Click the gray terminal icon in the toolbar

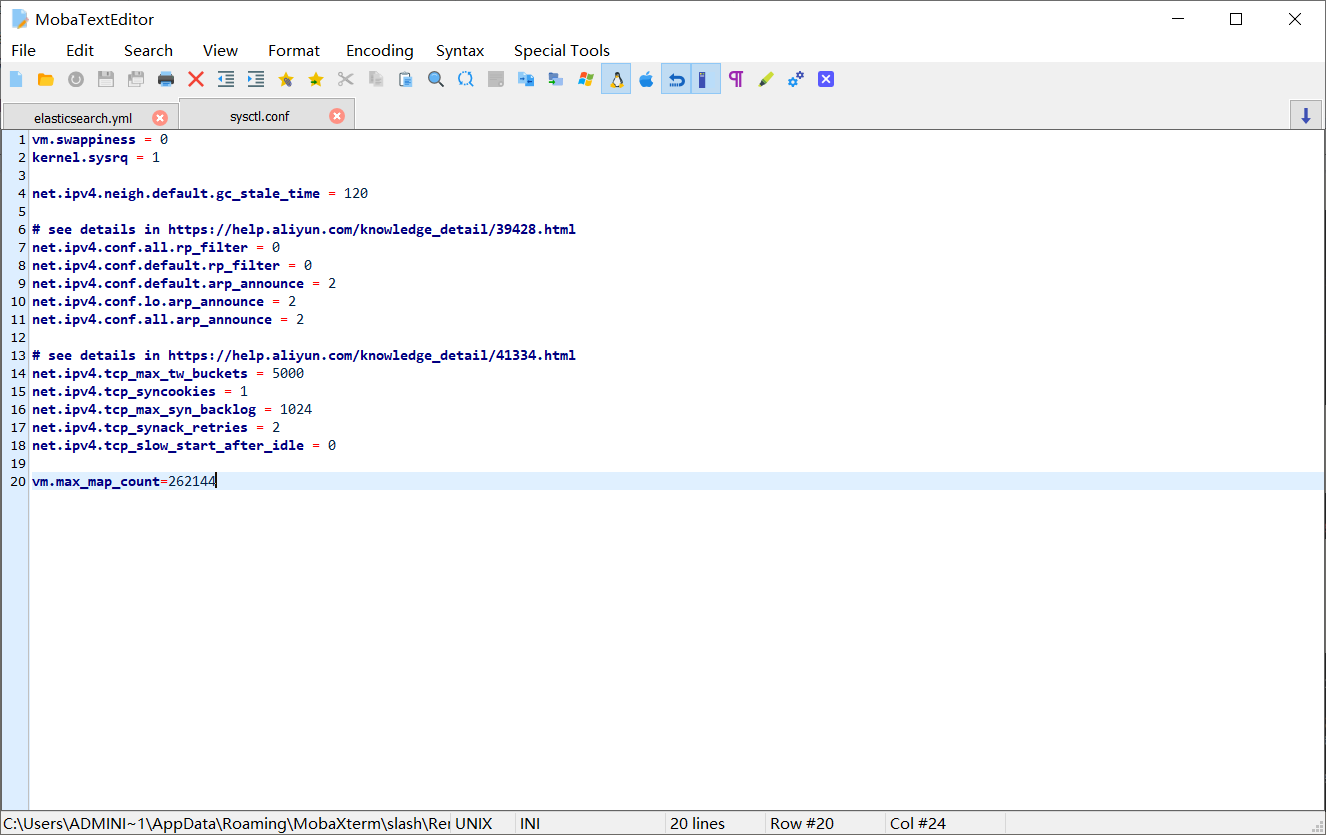[496, 79]
